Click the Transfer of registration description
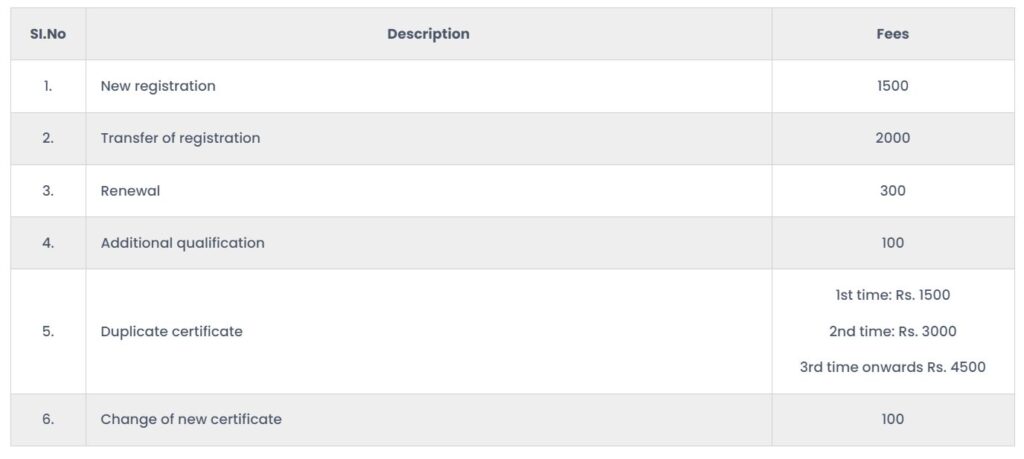 (x=180, y=138)
